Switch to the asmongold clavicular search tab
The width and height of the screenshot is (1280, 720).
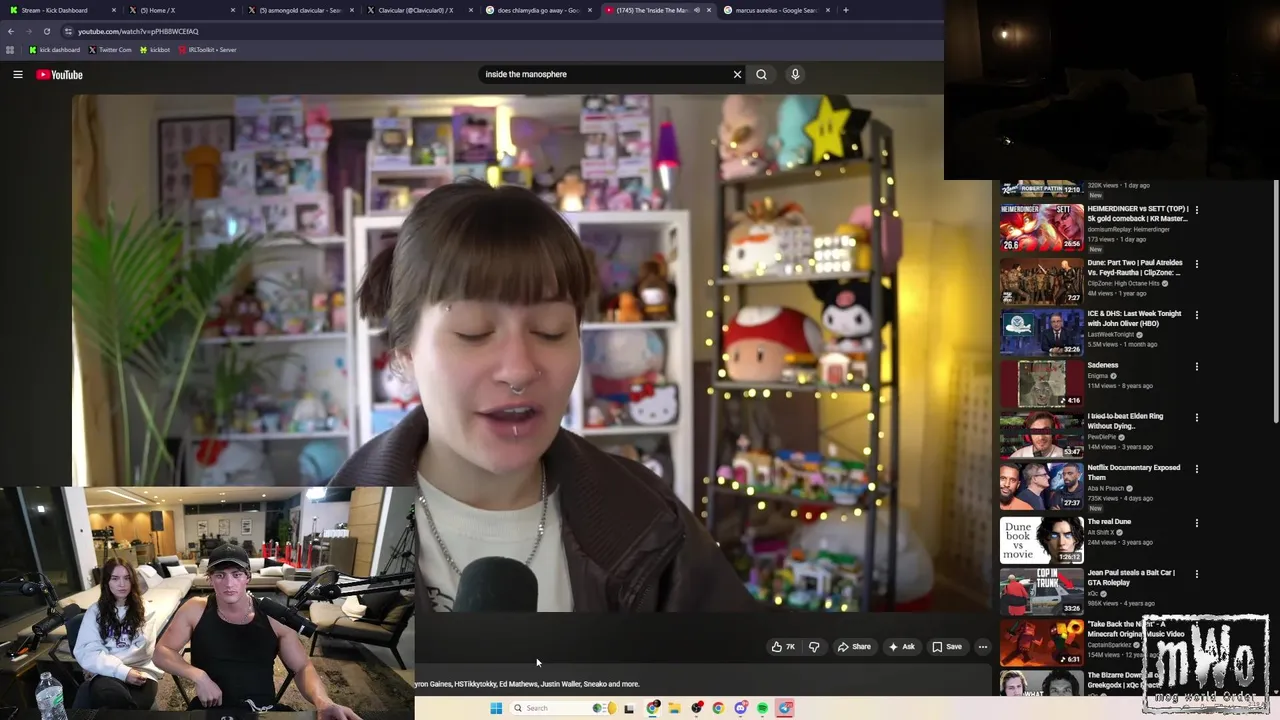tap(299, 10)
